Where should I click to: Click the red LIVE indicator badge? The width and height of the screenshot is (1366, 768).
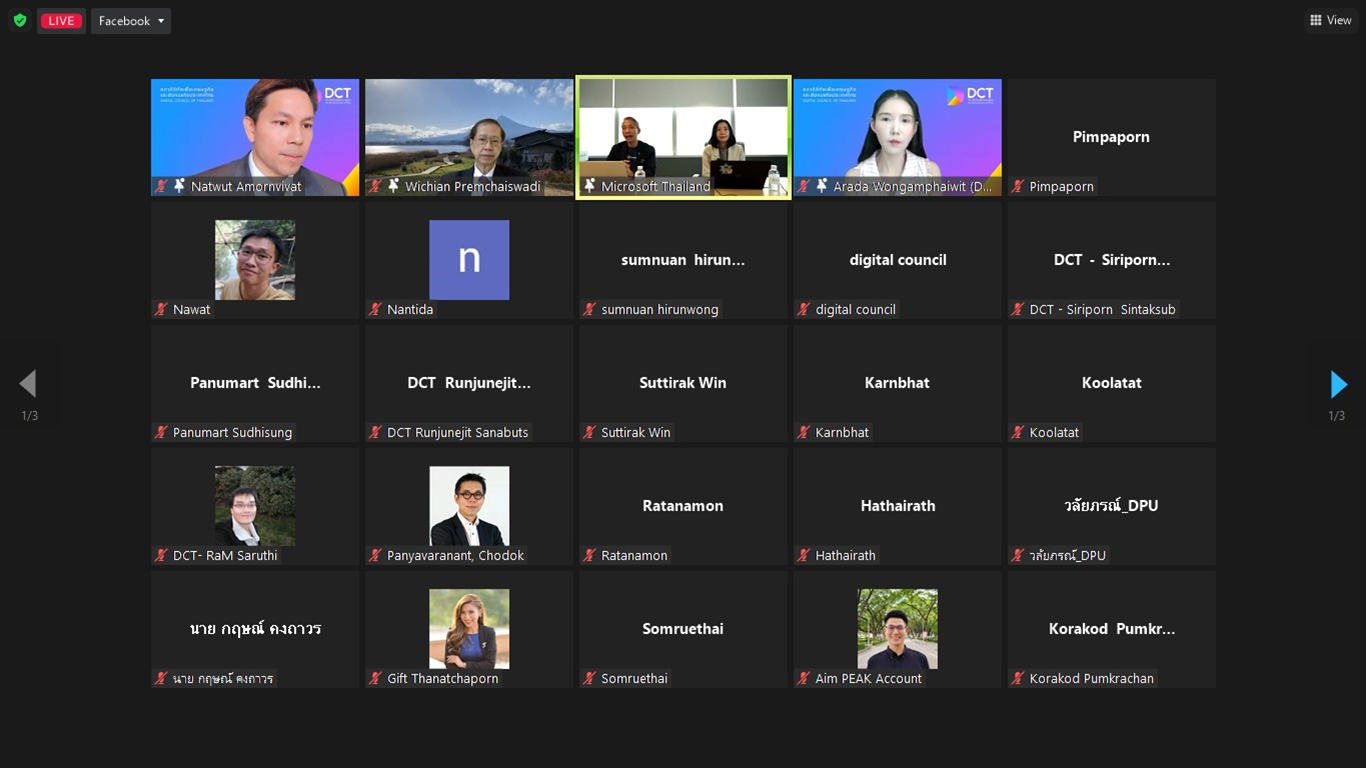click(61, 21)
